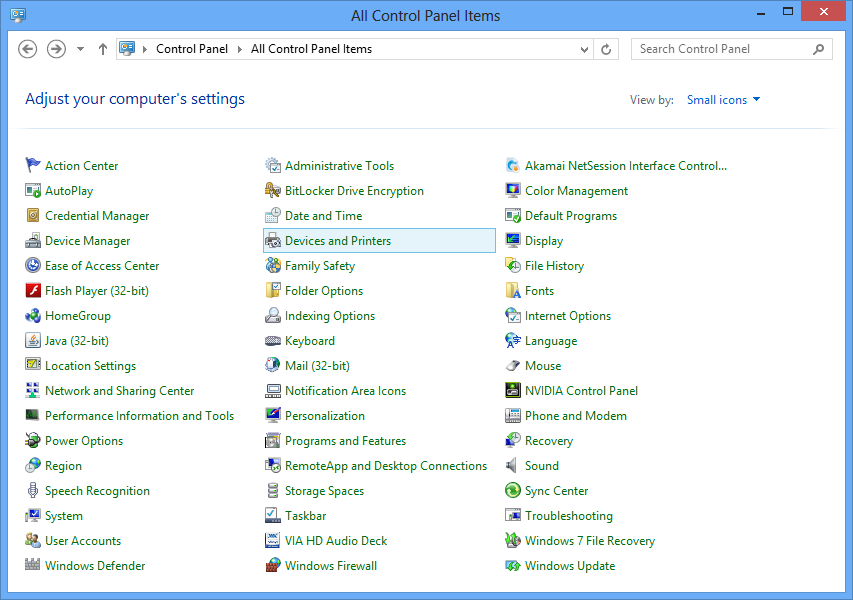Click the search magnifier icon
853x600 pixels.
click(x=818, y=49)
